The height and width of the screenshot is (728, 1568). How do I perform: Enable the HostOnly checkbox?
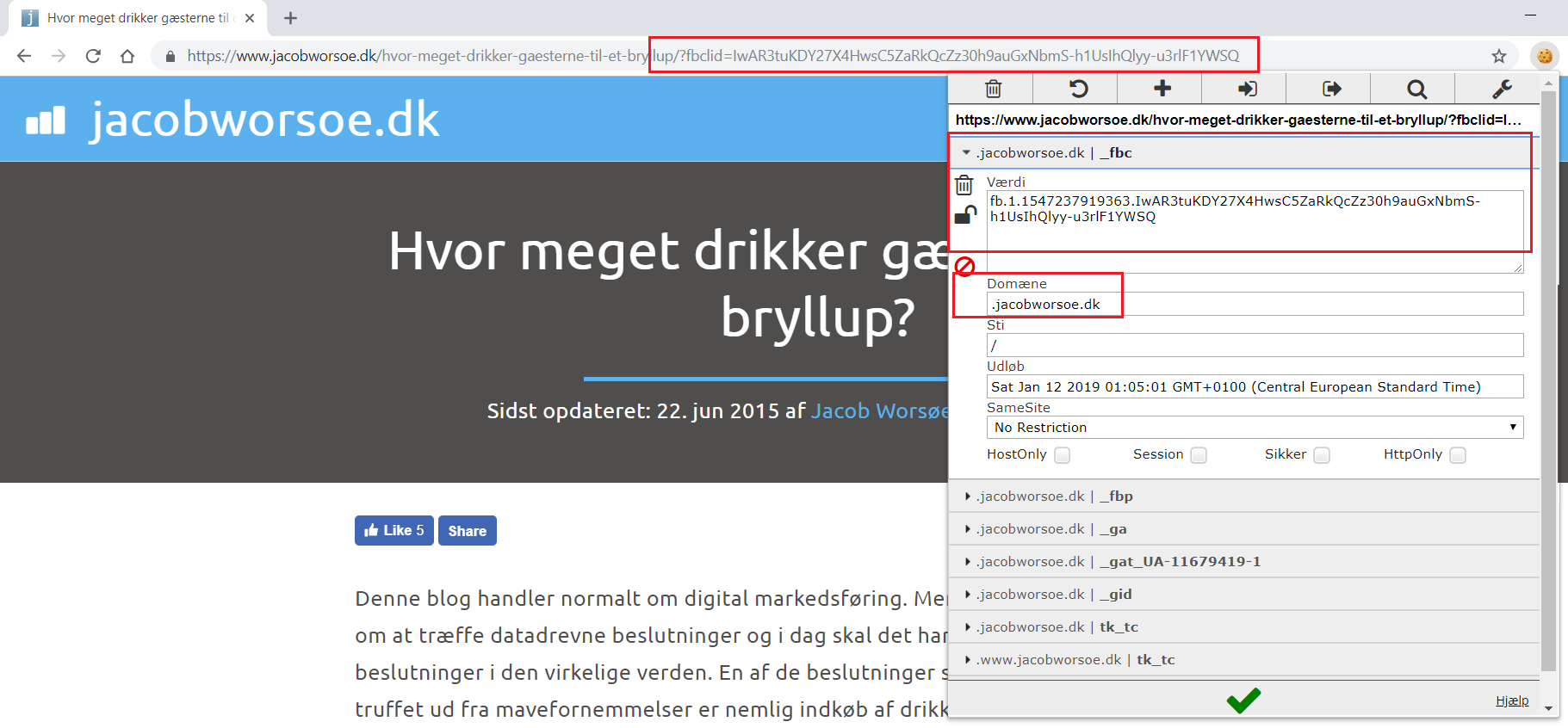1063,455
